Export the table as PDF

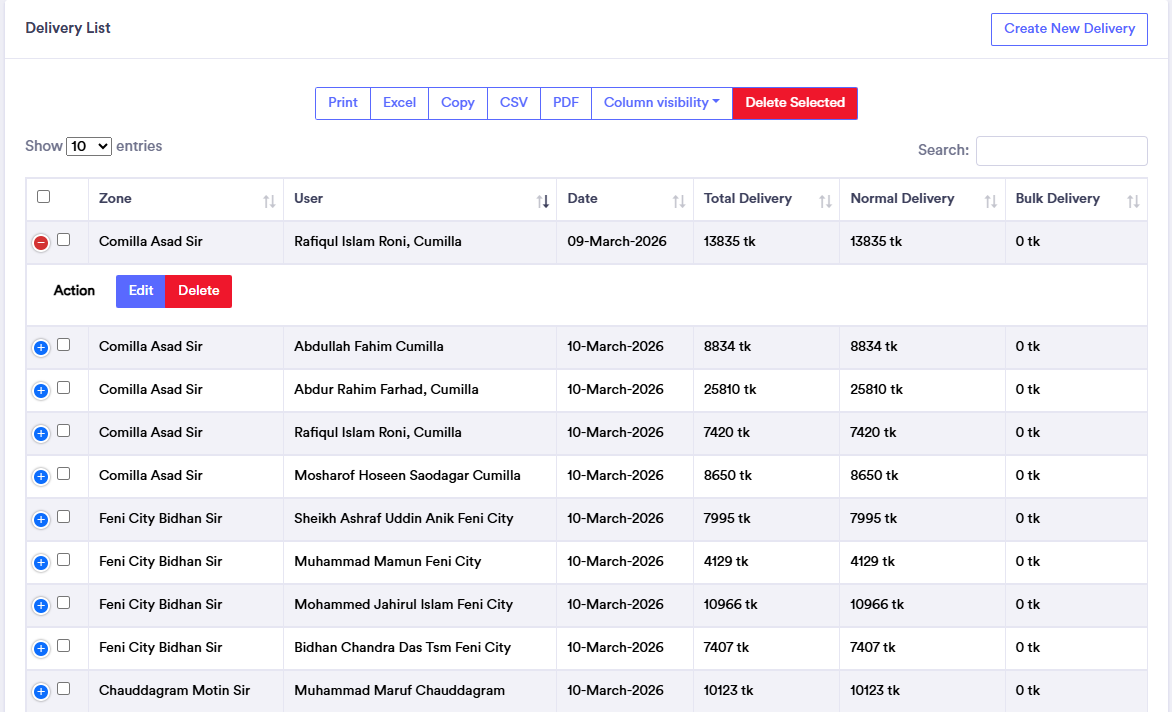click(x=566, y=103)
